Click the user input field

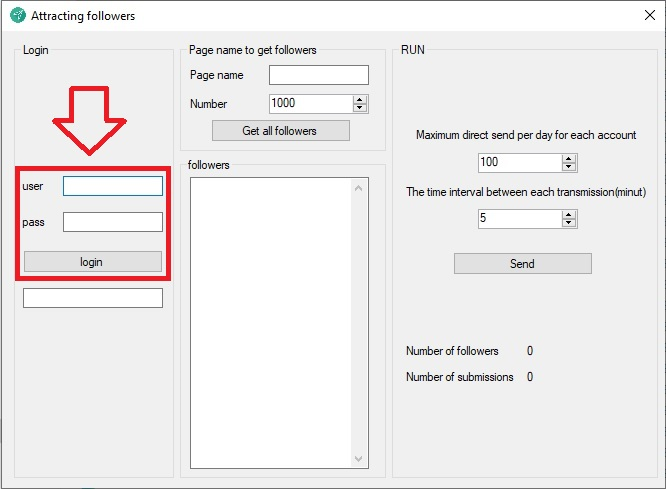coord(112,186)
